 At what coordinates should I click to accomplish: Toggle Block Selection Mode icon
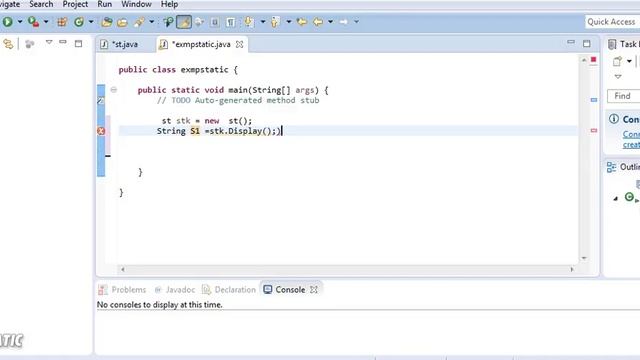click(x=215, y=22)
